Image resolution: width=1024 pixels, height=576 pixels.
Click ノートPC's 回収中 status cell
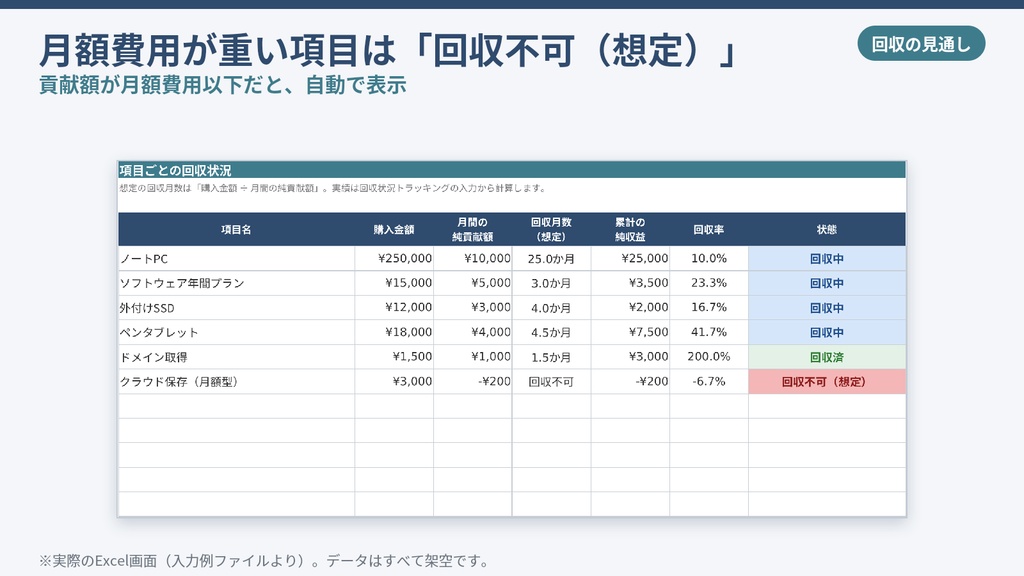(x=827, y=259)
